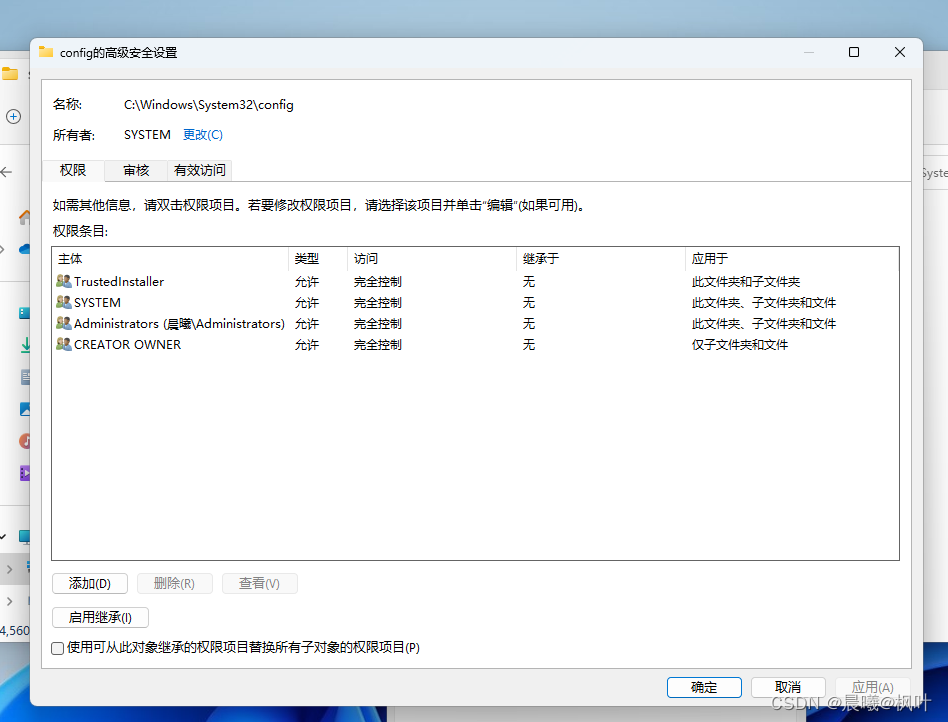Click the Administrators principal group icon

tap(63, 323)
